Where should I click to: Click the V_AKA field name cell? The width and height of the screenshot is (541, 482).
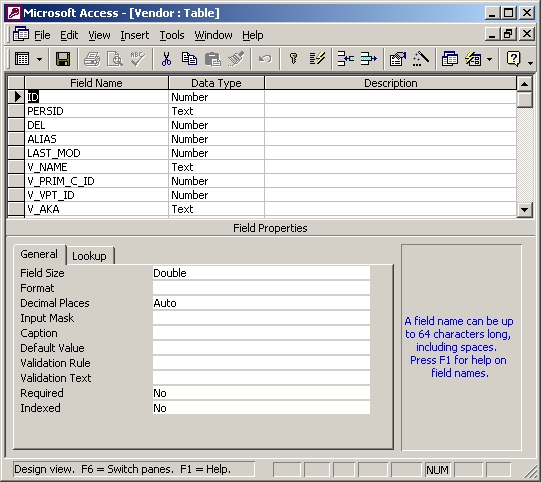pos(96,209)
